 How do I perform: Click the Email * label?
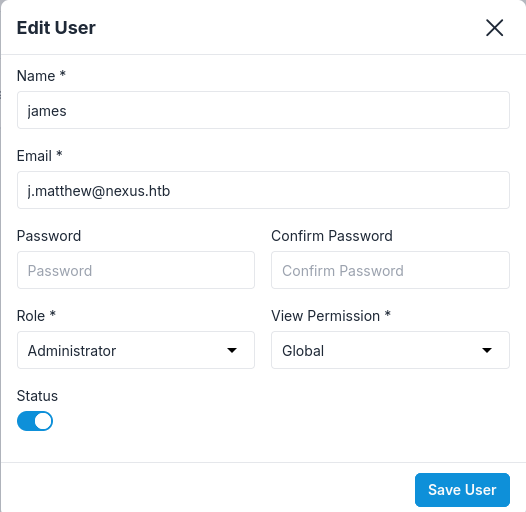tap(40, 156)
